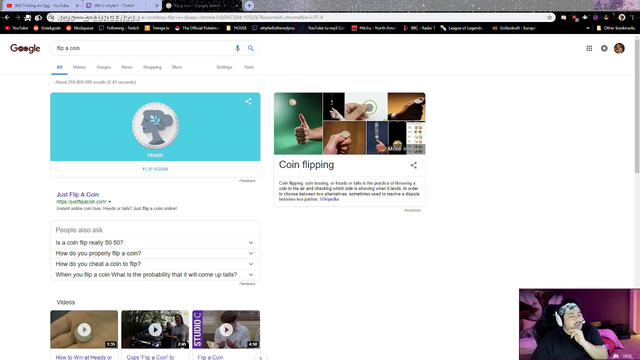Open the Following - Twitch bookmark

click(119, 28)
